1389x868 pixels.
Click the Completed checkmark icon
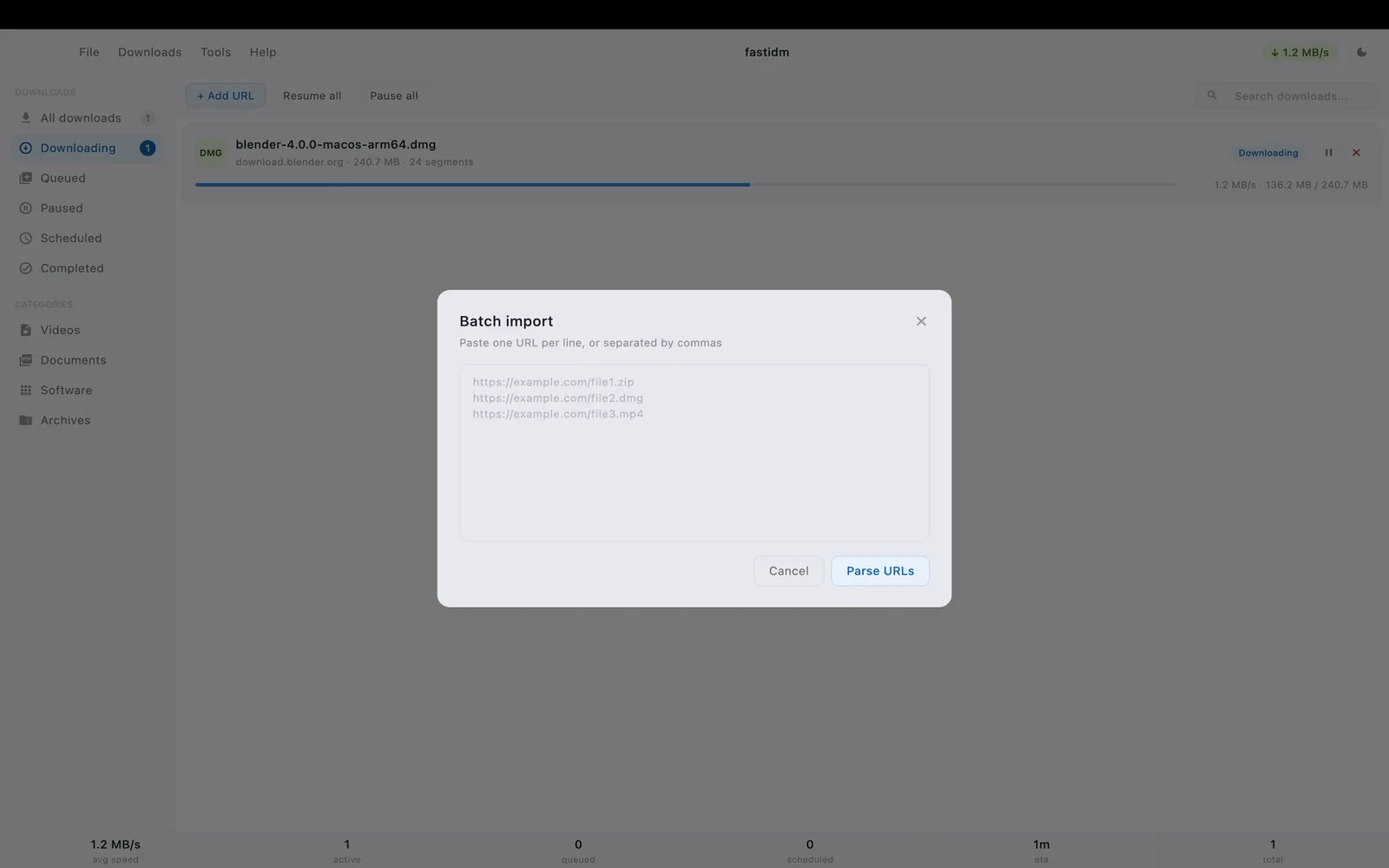coord(26,268)
